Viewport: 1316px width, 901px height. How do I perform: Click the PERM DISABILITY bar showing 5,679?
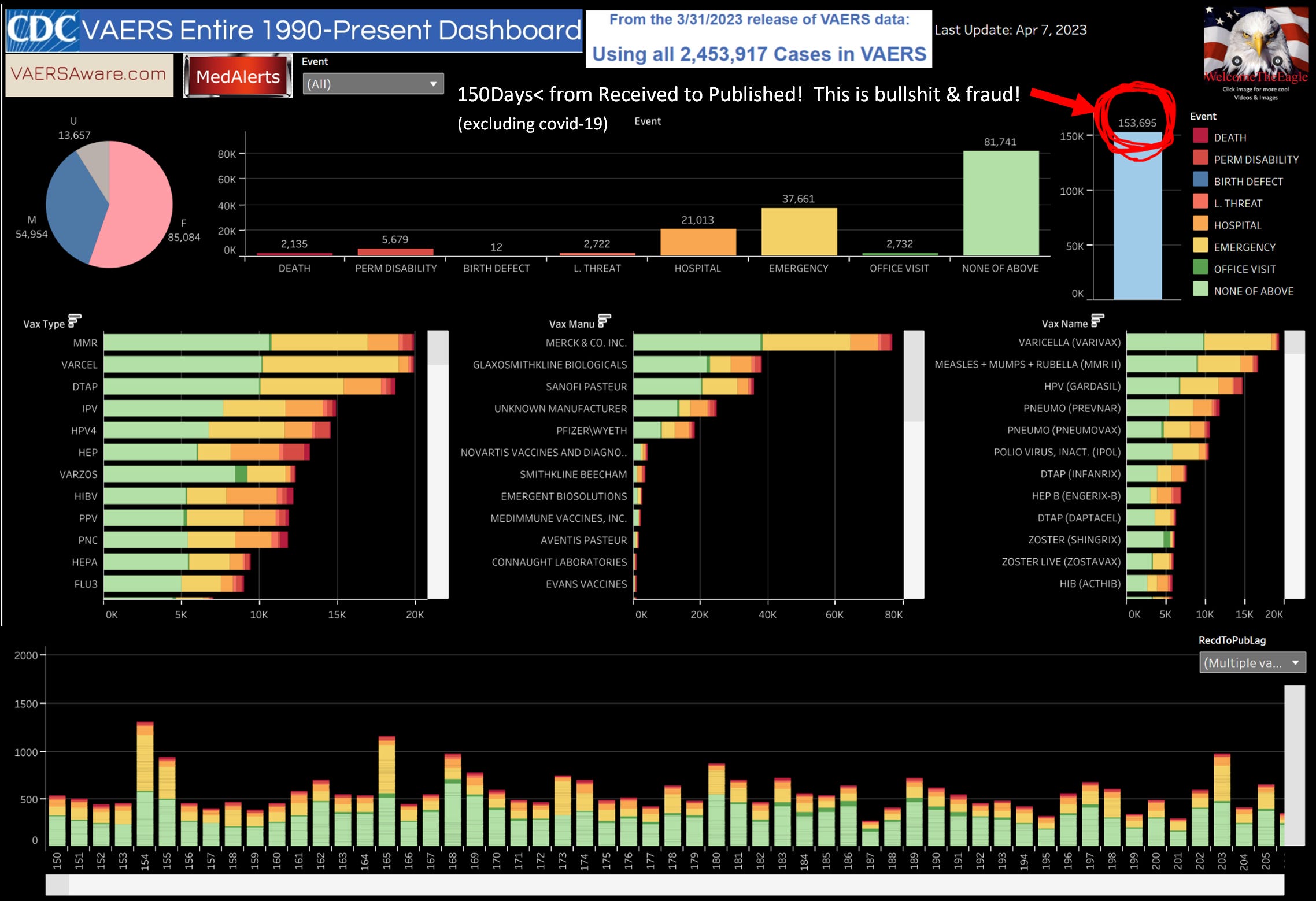395,252
